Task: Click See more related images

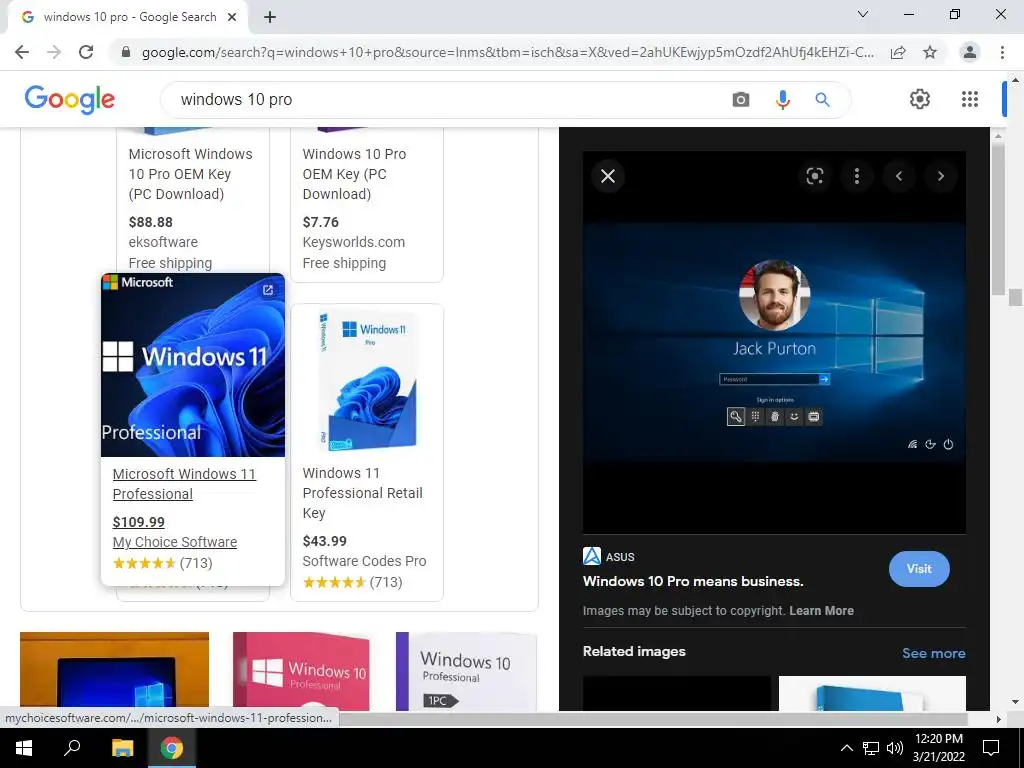Action: pyautogui.click(x=933, y=653)
